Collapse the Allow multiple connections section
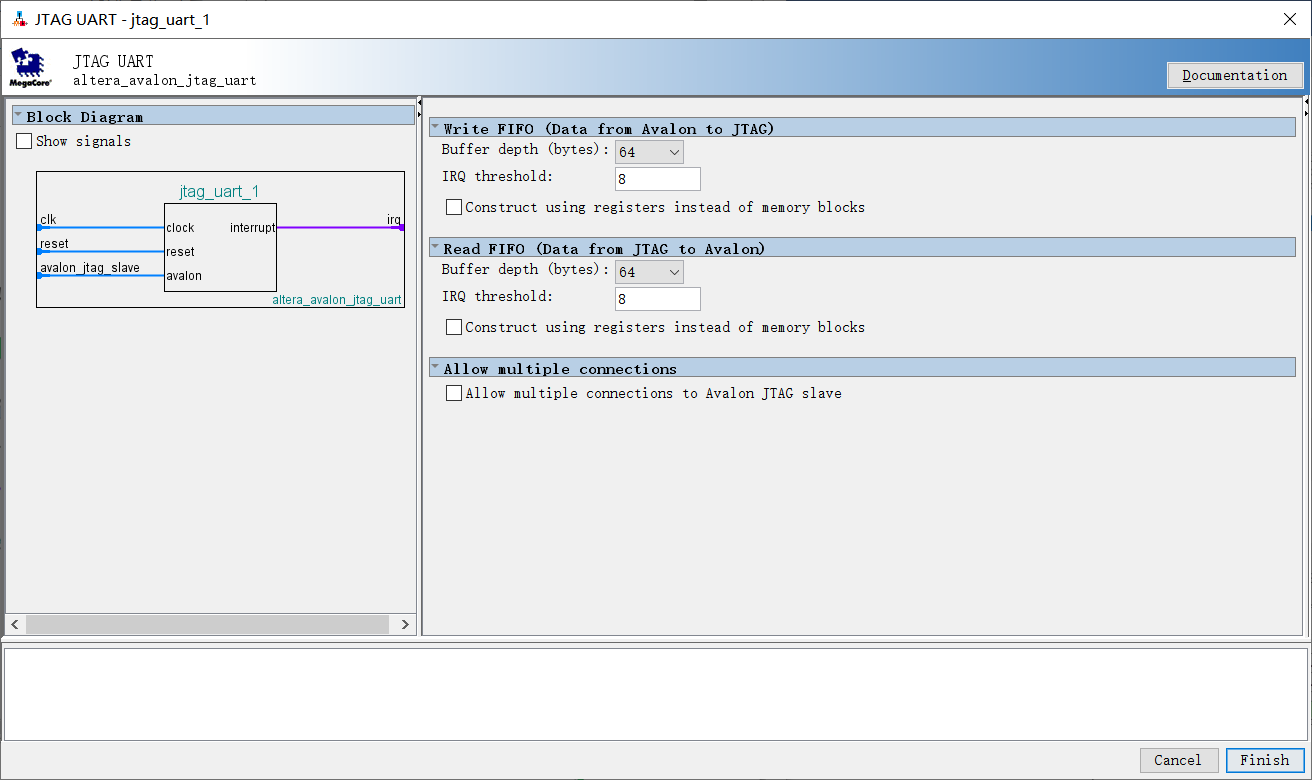Viewport: 1312px width, 780px height. point(435,368)
